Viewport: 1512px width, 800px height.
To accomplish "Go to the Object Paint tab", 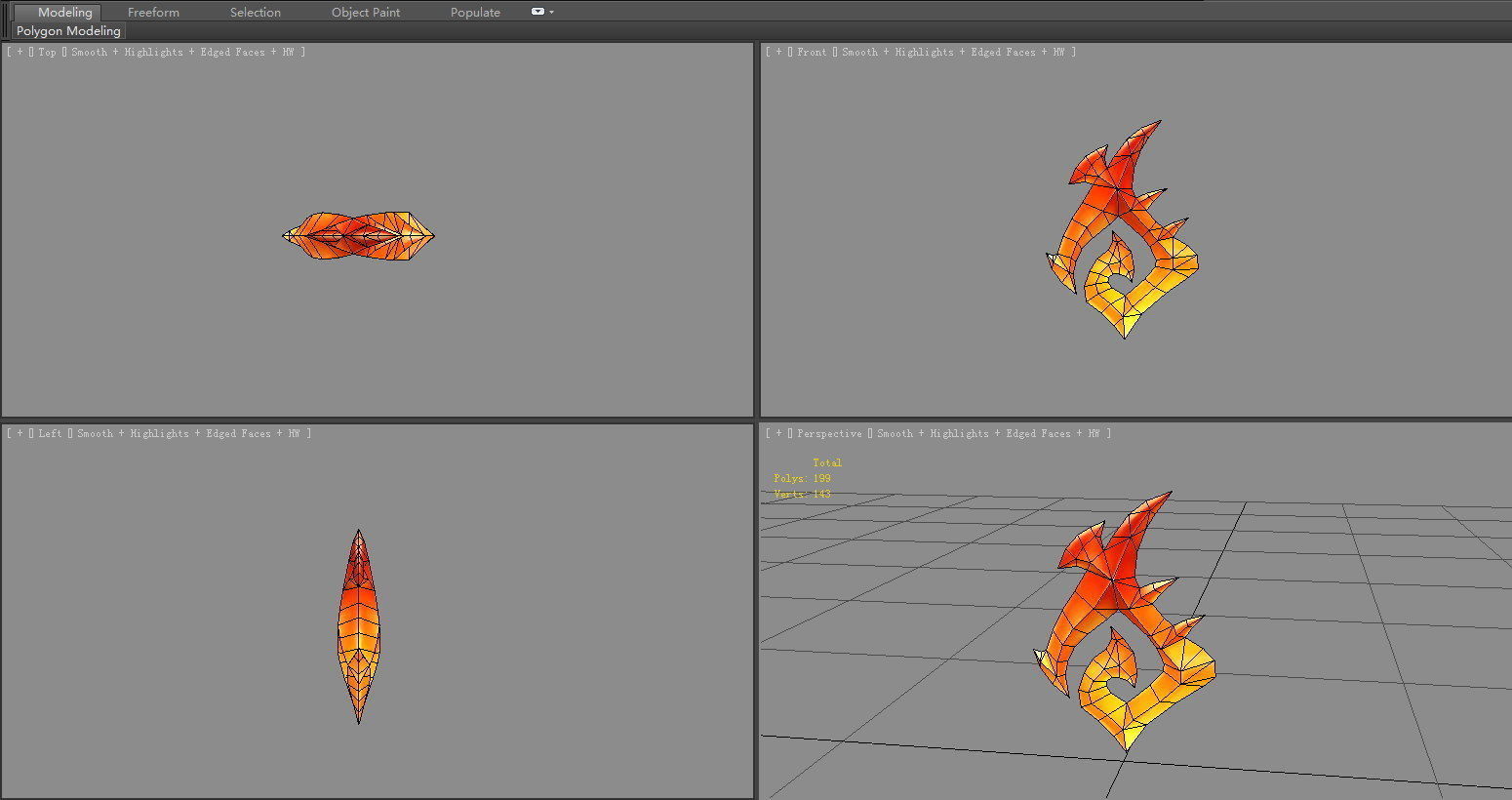I will 366,12.
